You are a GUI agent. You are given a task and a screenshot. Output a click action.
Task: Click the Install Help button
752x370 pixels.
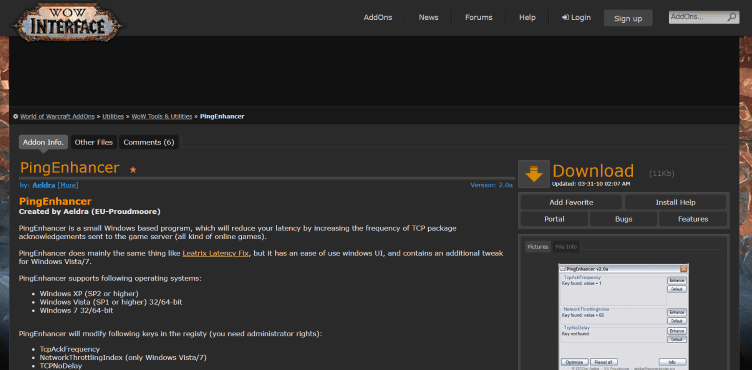point(675,203)
